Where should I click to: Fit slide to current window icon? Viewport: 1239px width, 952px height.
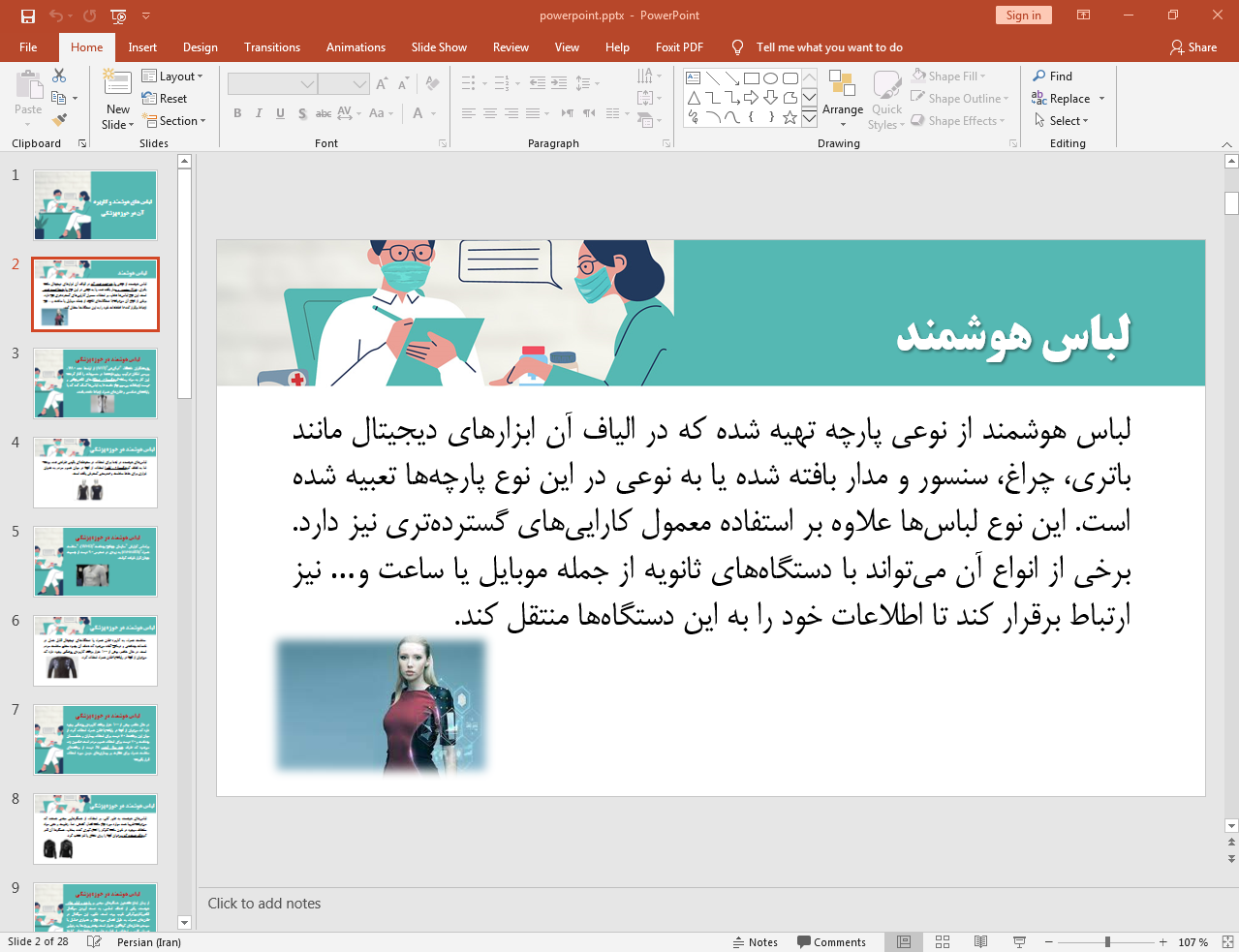(1227, 941)
